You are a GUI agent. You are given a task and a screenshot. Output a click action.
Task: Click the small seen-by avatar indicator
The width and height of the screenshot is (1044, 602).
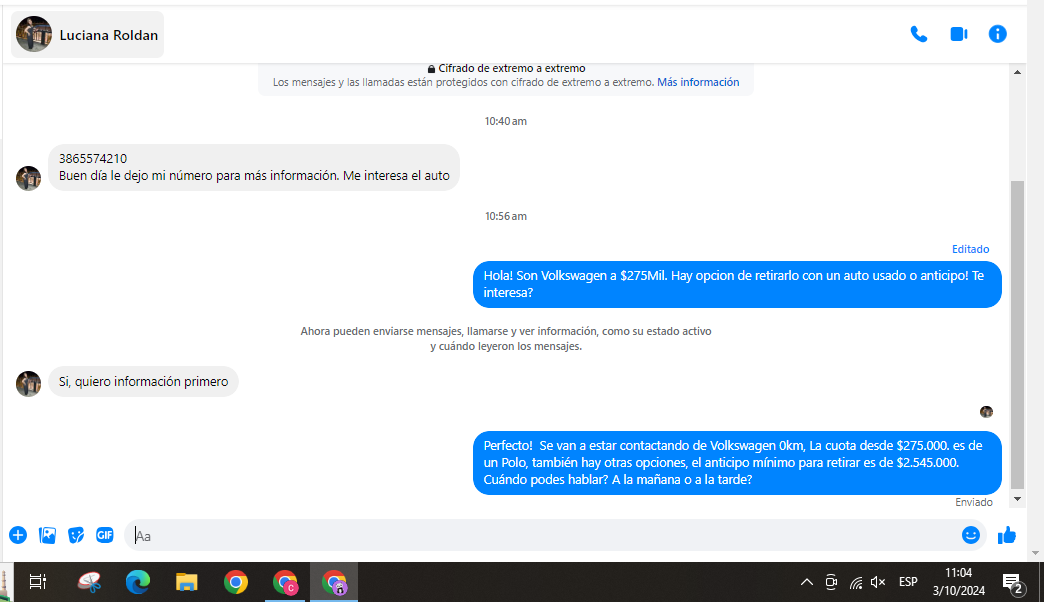986,412
